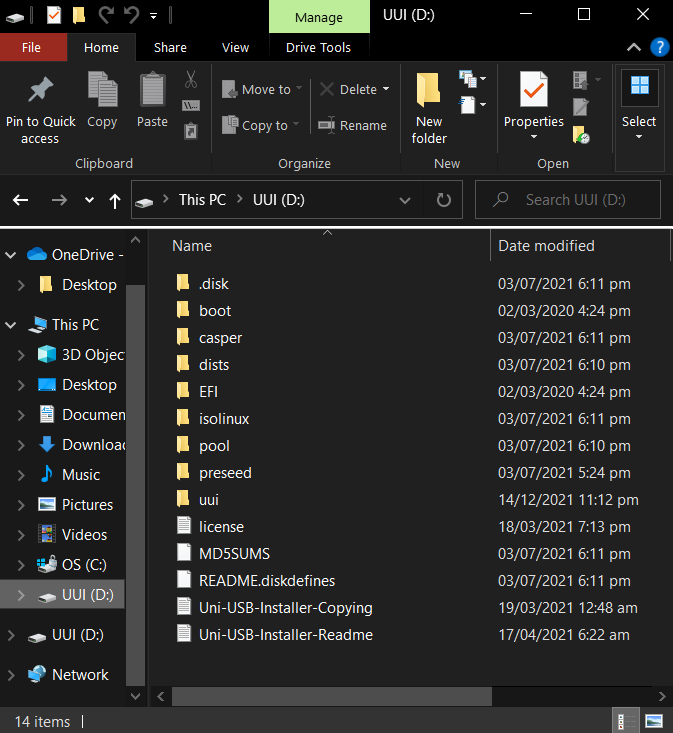This screenshot has height=733, width=673.
Task: Collapse the ribbon with the chevron
Action: [x=634, y=47]
